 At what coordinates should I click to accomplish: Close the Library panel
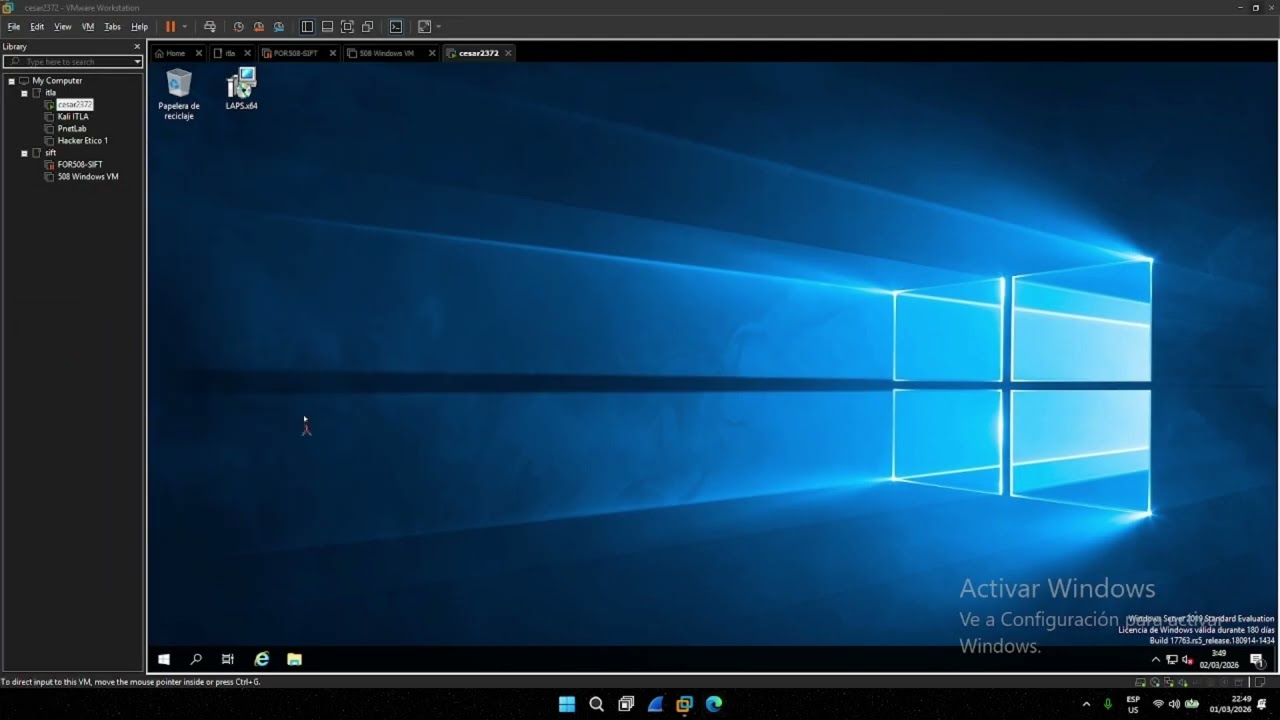pos(137,47)
